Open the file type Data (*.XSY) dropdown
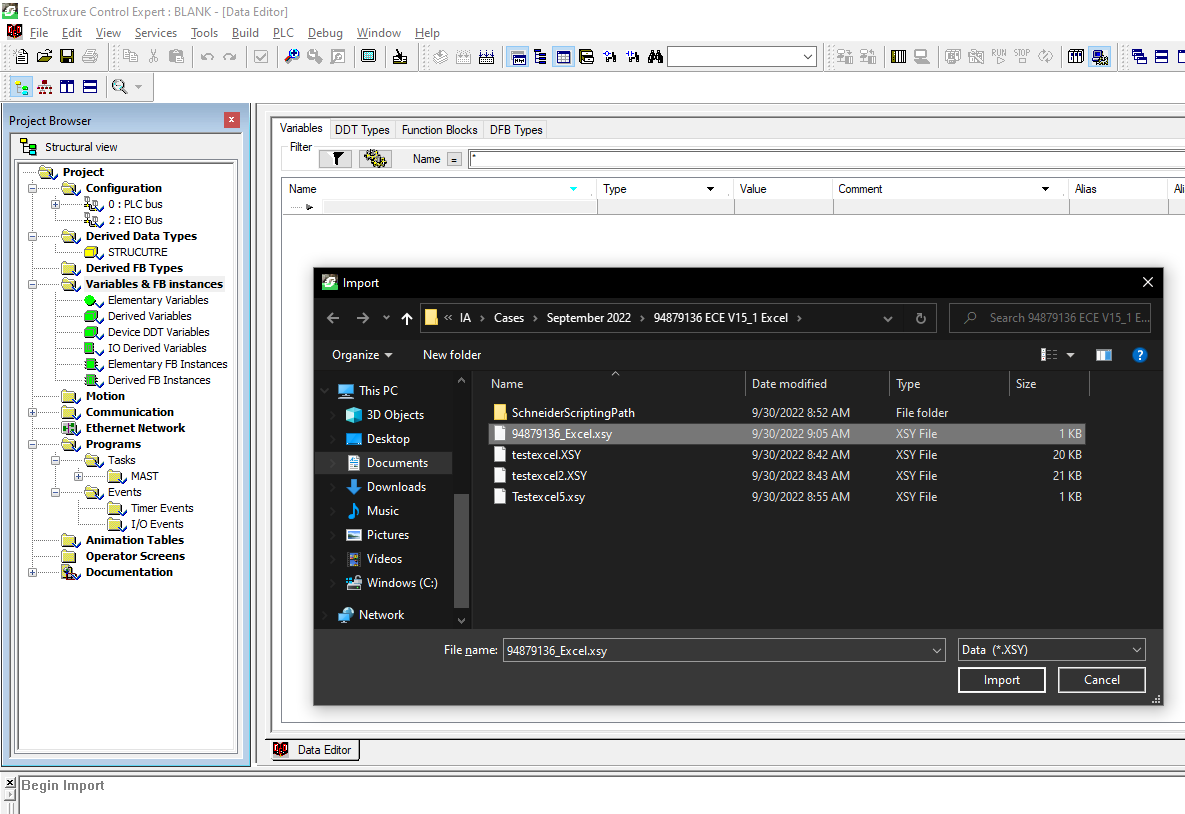The image size is (1185, 814). (x=1051, y=650)
